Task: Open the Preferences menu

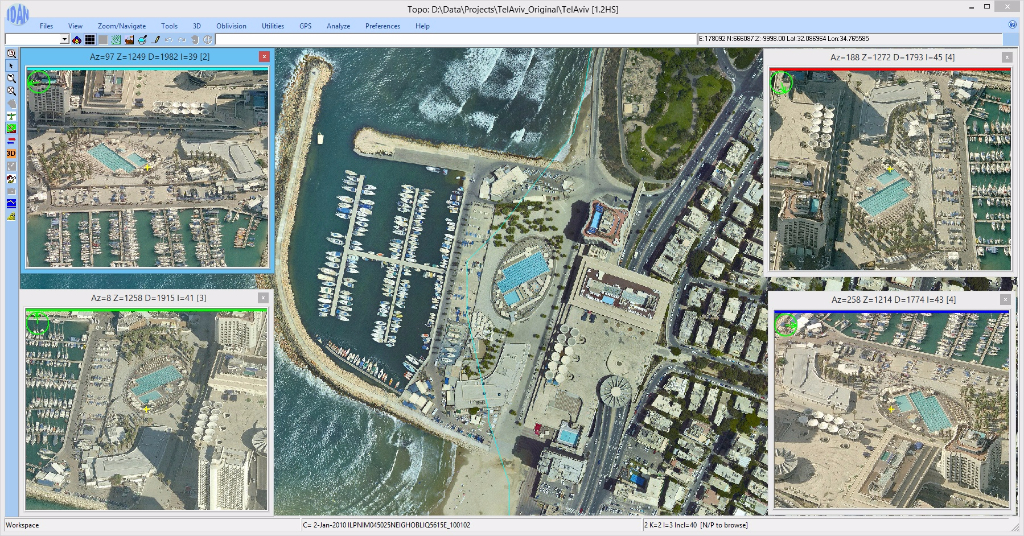Action: [382, 25]
